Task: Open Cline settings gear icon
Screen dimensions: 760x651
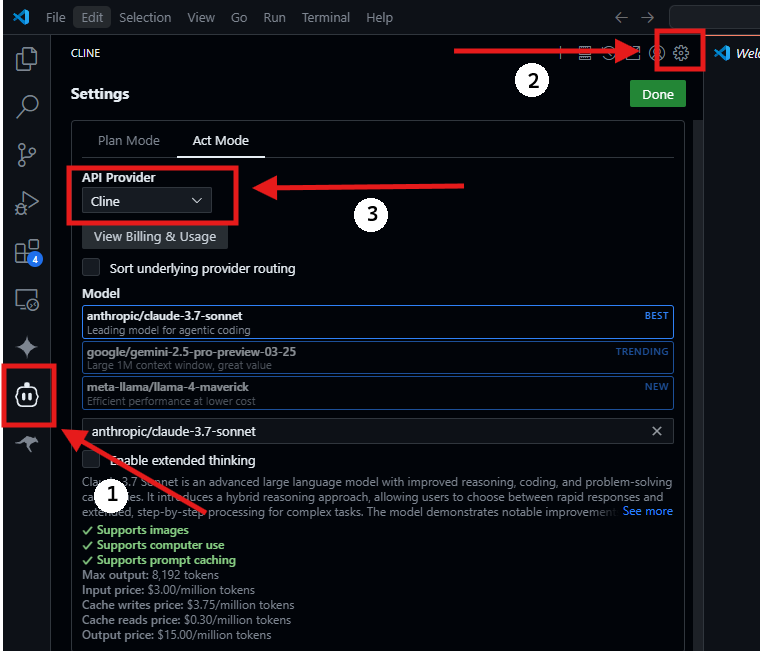Action: pos(681,53)
